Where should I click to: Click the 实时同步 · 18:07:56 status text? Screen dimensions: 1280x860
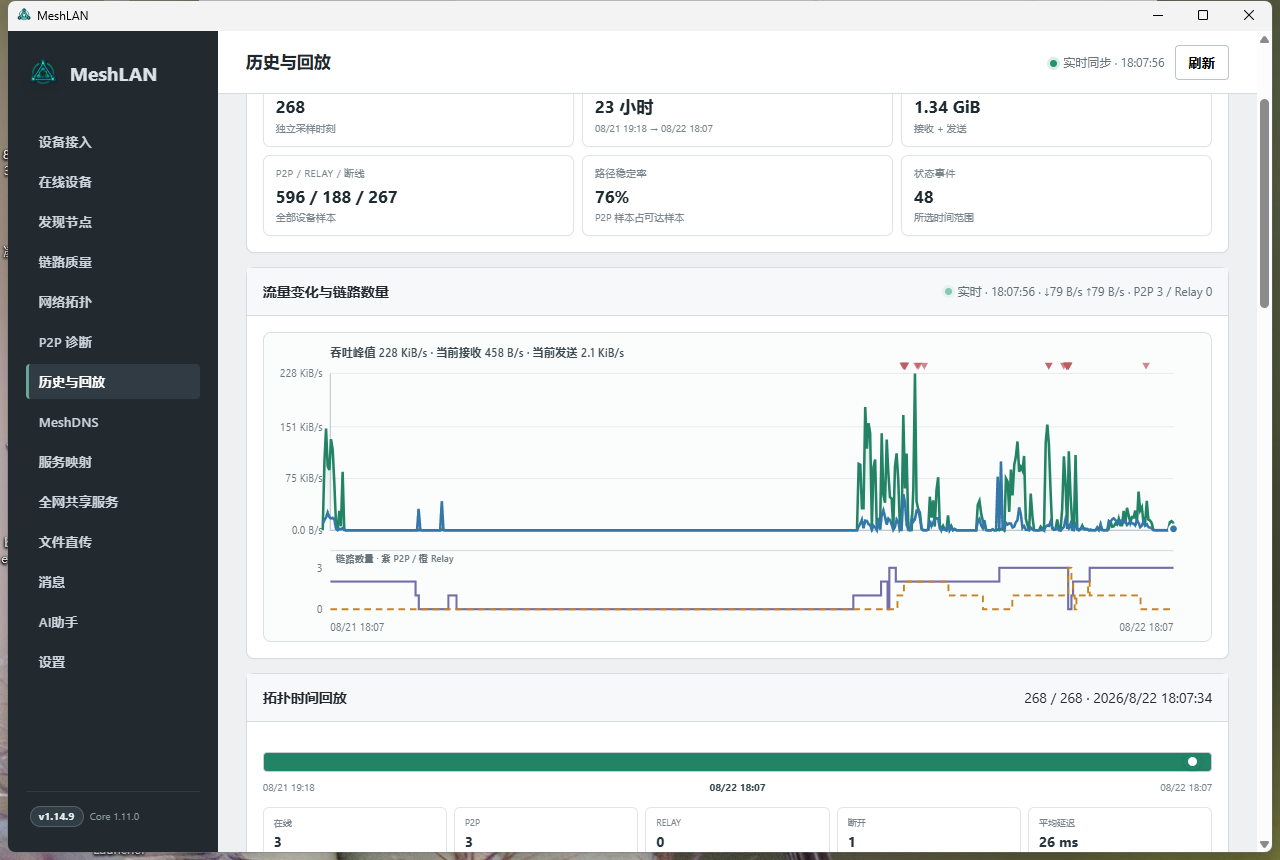[x=1113, y=63]
